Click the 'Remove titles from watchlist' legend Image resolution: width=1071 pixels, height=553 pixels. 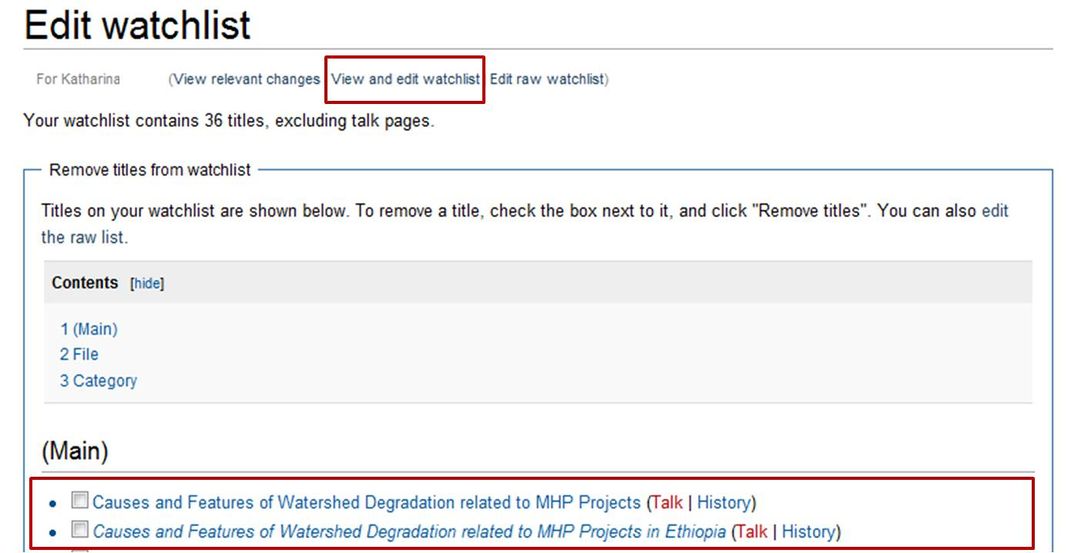point(150,170)
